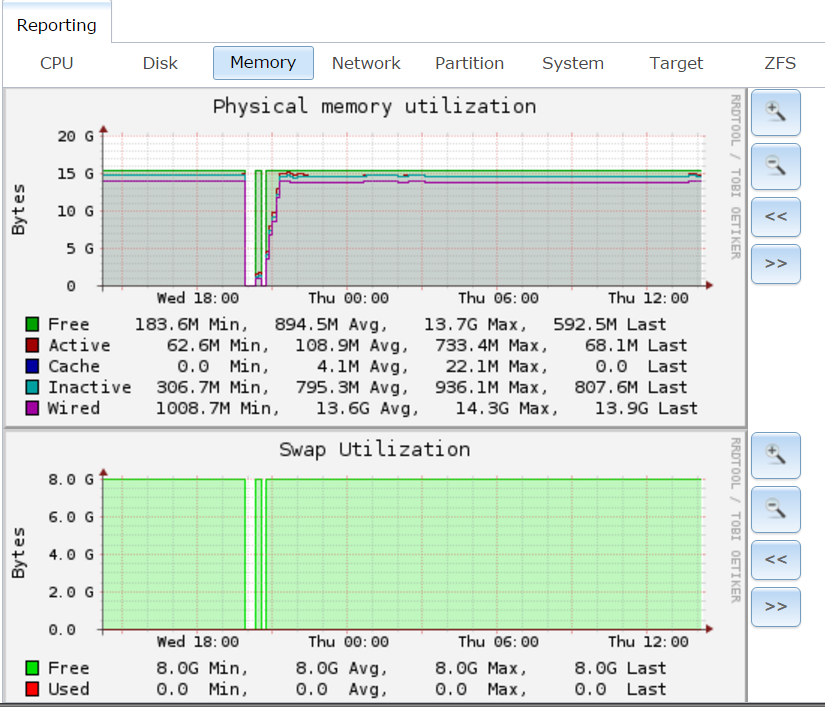Click the Thu 00:00 label on memory graph
825x707 pixels.
(348, 298)
